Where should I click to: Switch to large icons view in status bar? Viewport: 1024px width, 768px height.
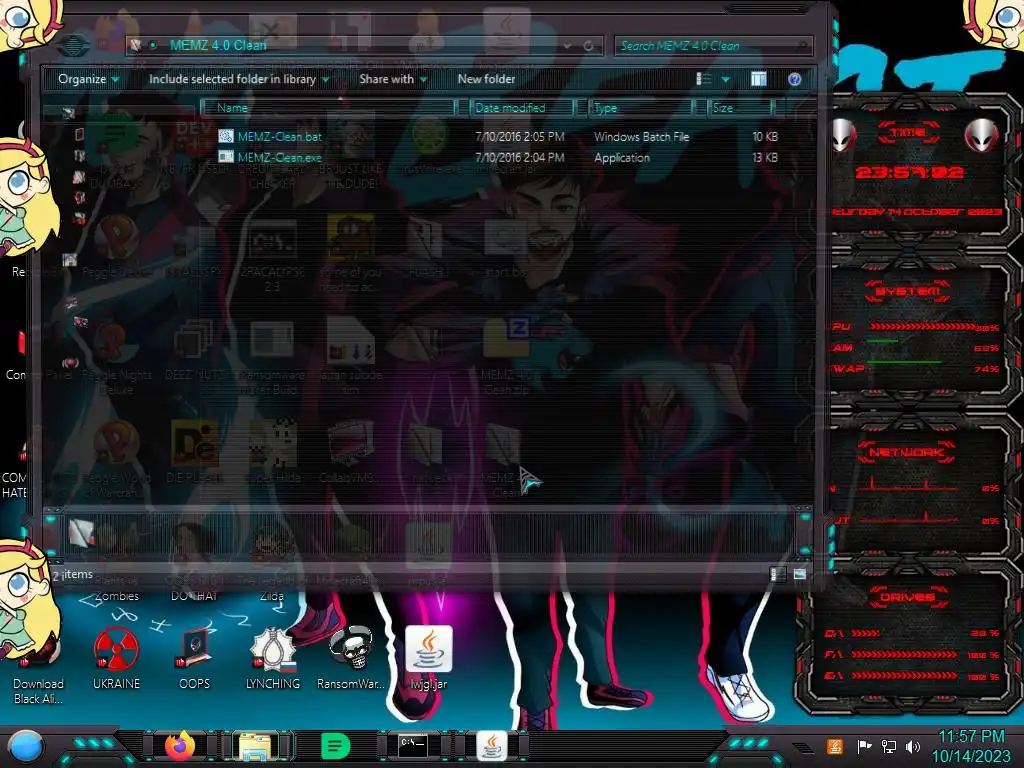pos(799,574)
